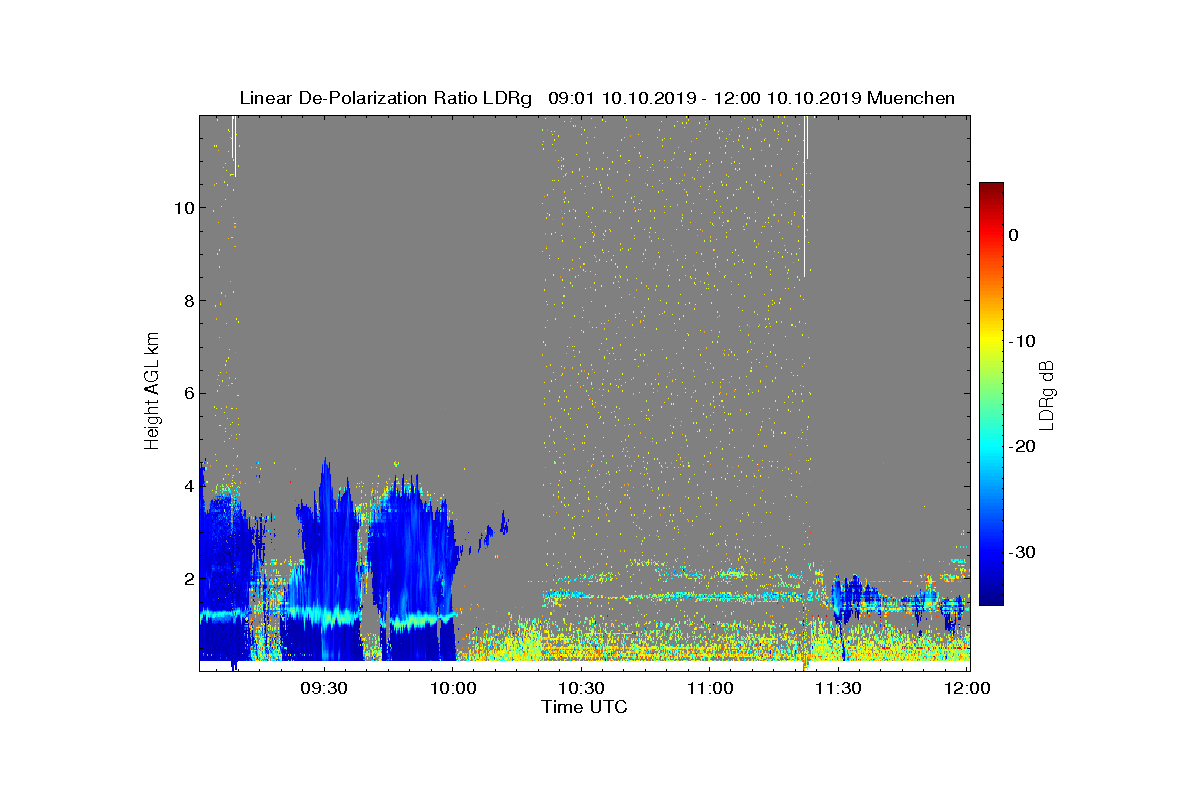Click the colorbar value -10
The image size is (1200, 800).
coord(1022,341)
